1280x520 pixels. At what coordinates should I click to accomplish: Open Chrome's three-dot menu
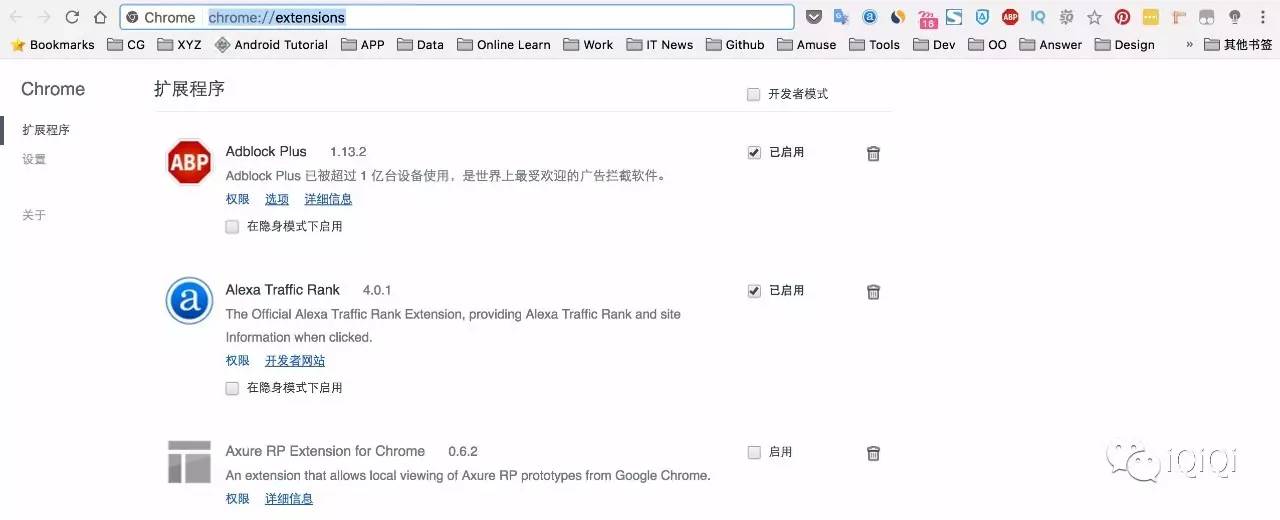1263,17
